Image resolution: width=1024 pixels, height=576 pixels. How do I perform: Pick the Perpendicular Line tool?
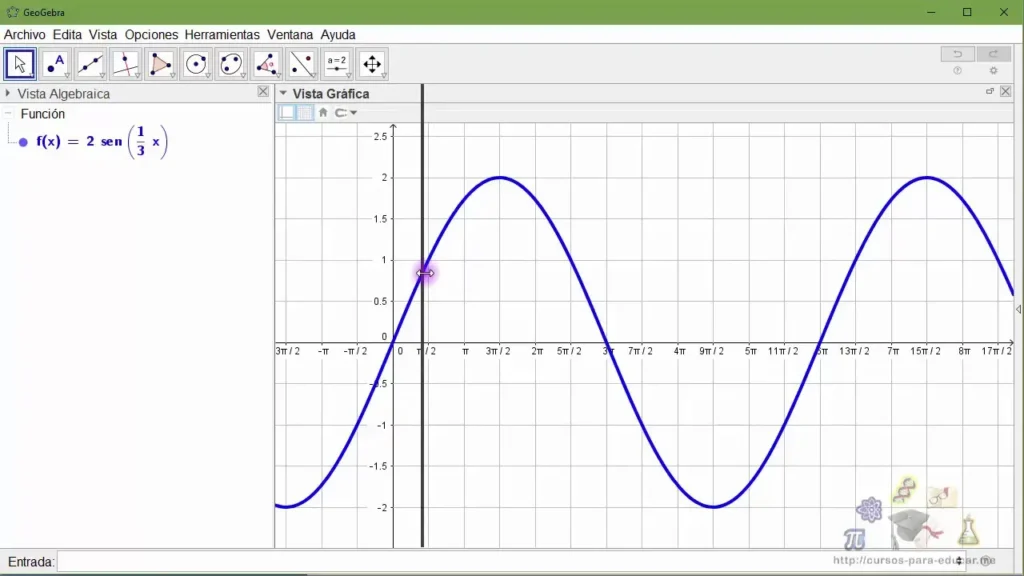point(126,64)
